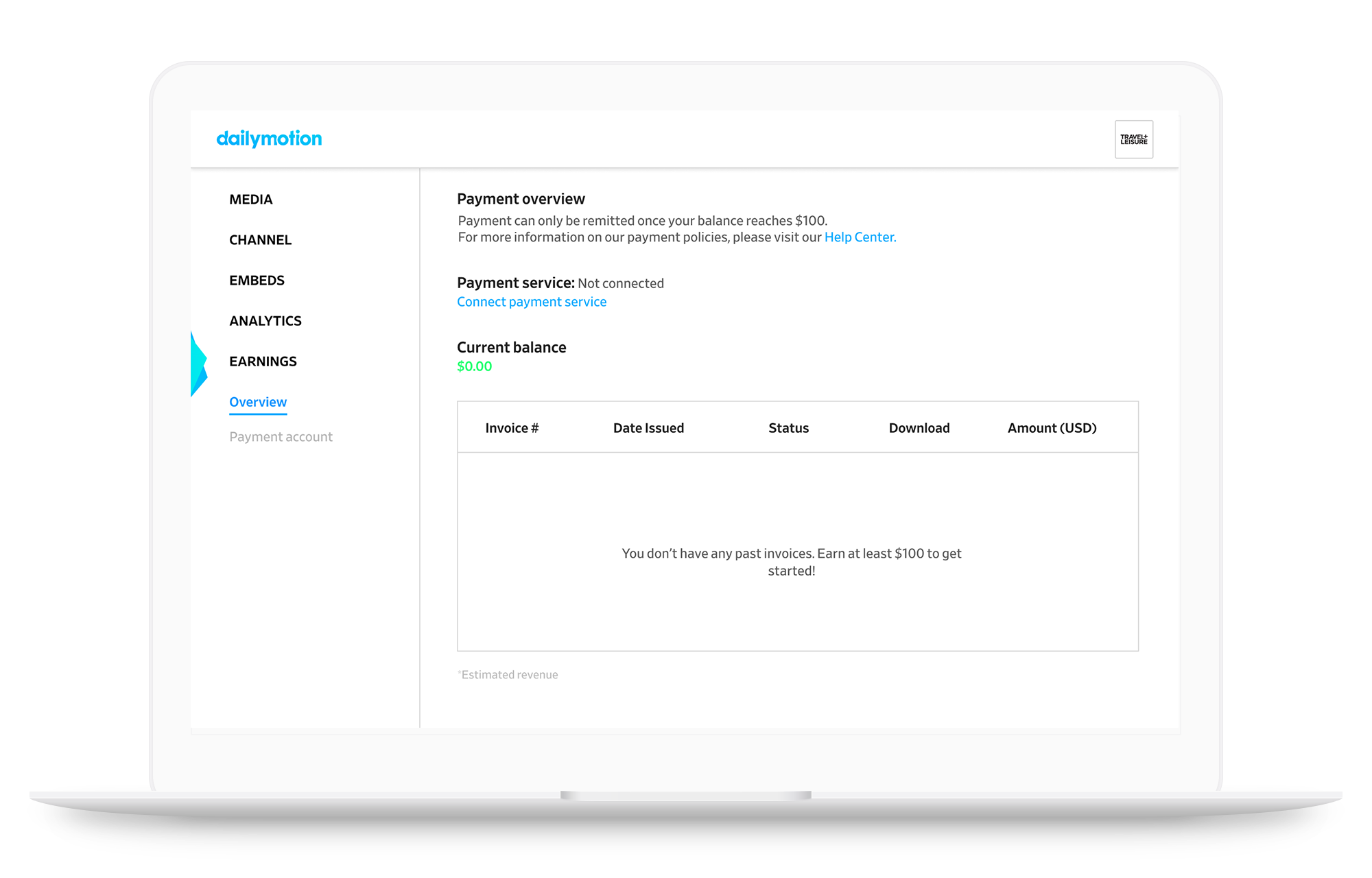Open the Travel+Leisure account avatar
The height and width of the screenshot is (878, 1372).
(1133, 140)
